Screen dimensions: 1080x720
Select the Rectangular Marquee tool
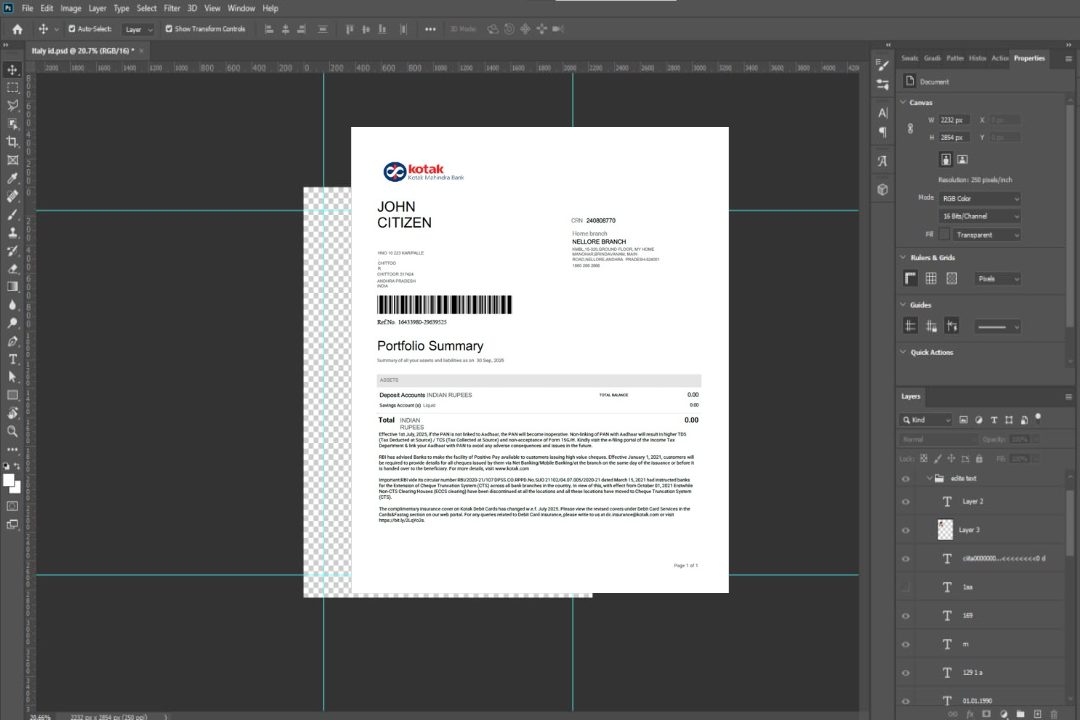12,88
